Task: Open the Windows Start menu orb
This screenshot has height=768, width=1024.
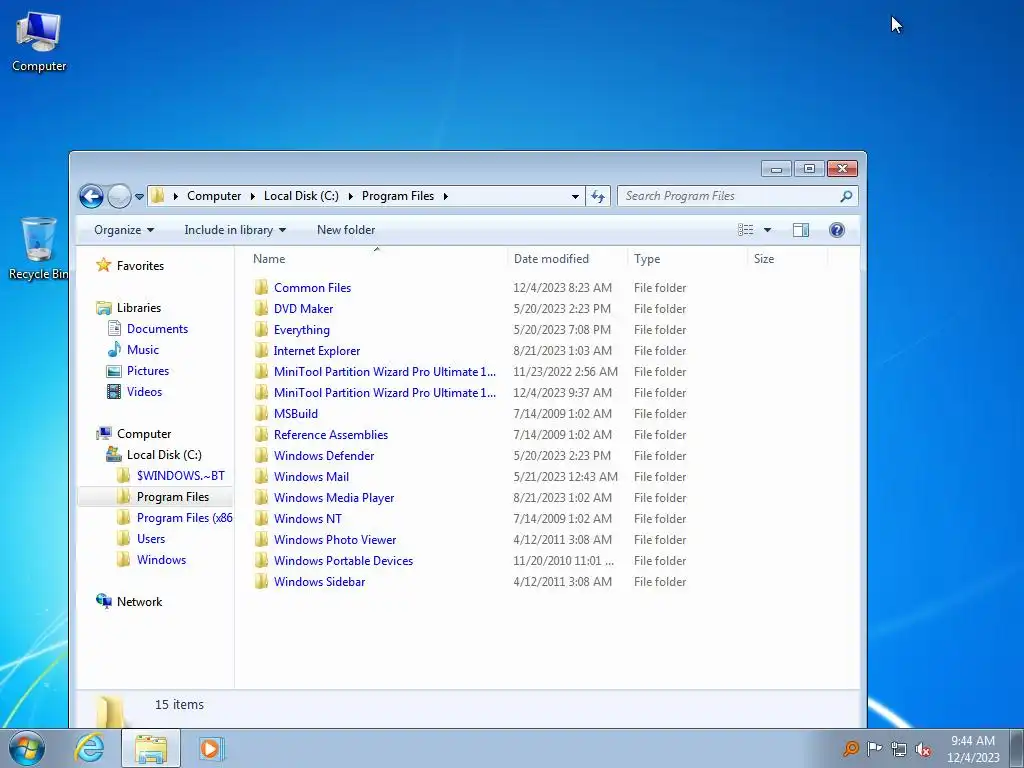Action: [27, 748]
